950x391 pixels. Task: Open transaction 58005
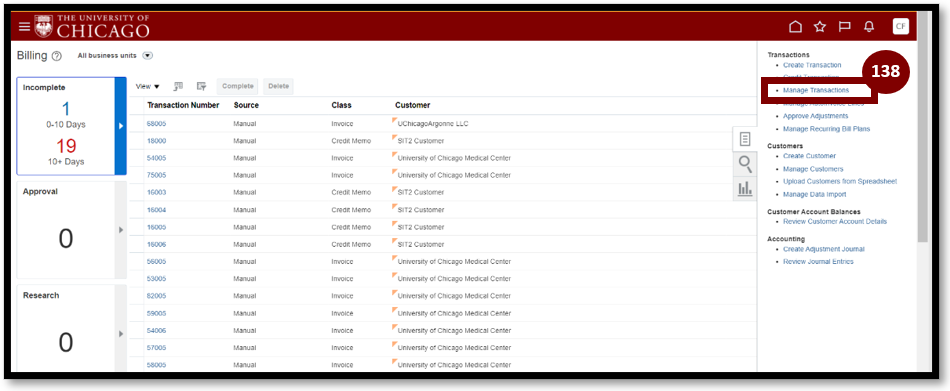point(156,365)
